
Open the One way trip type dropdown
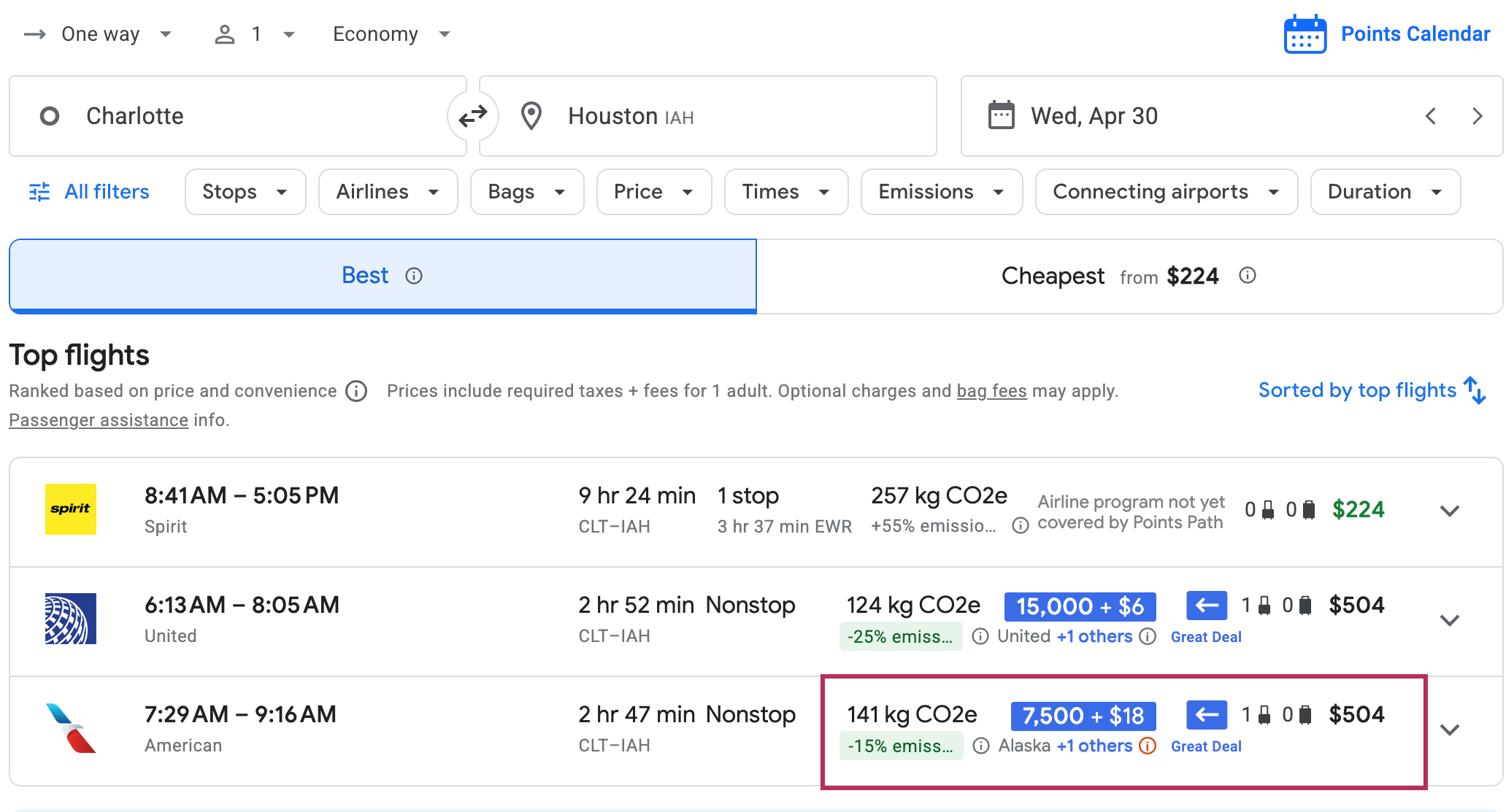coord(99,34)
